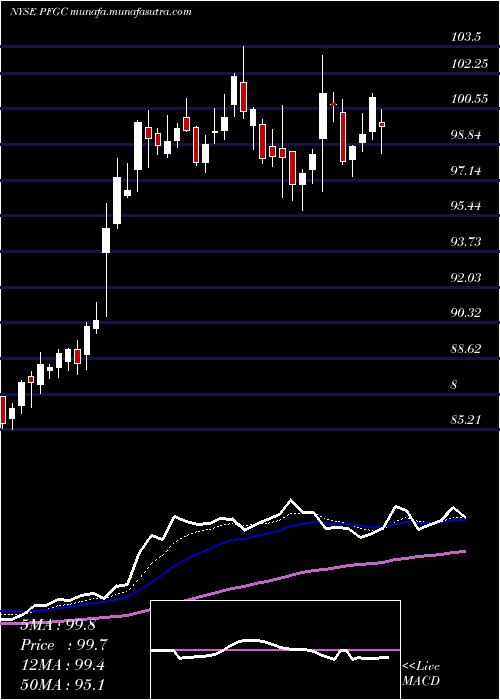Click the 100.55 price axis label

[x=469, y=99]
